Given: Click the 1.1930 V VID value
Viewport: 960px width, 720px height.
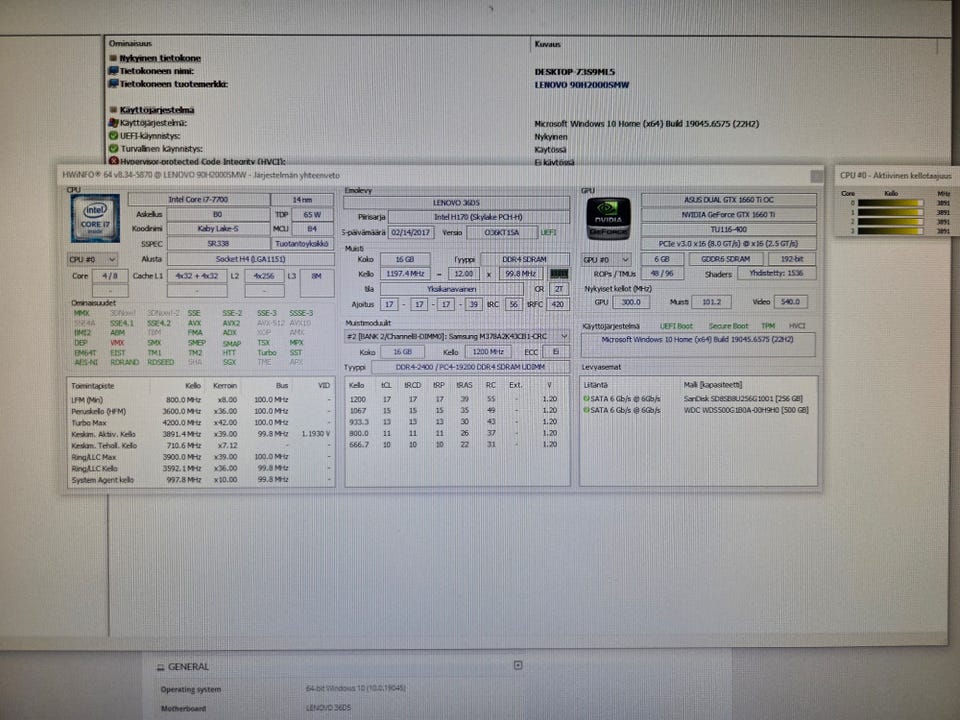Looking at the screenshot, I should (316, 434).
